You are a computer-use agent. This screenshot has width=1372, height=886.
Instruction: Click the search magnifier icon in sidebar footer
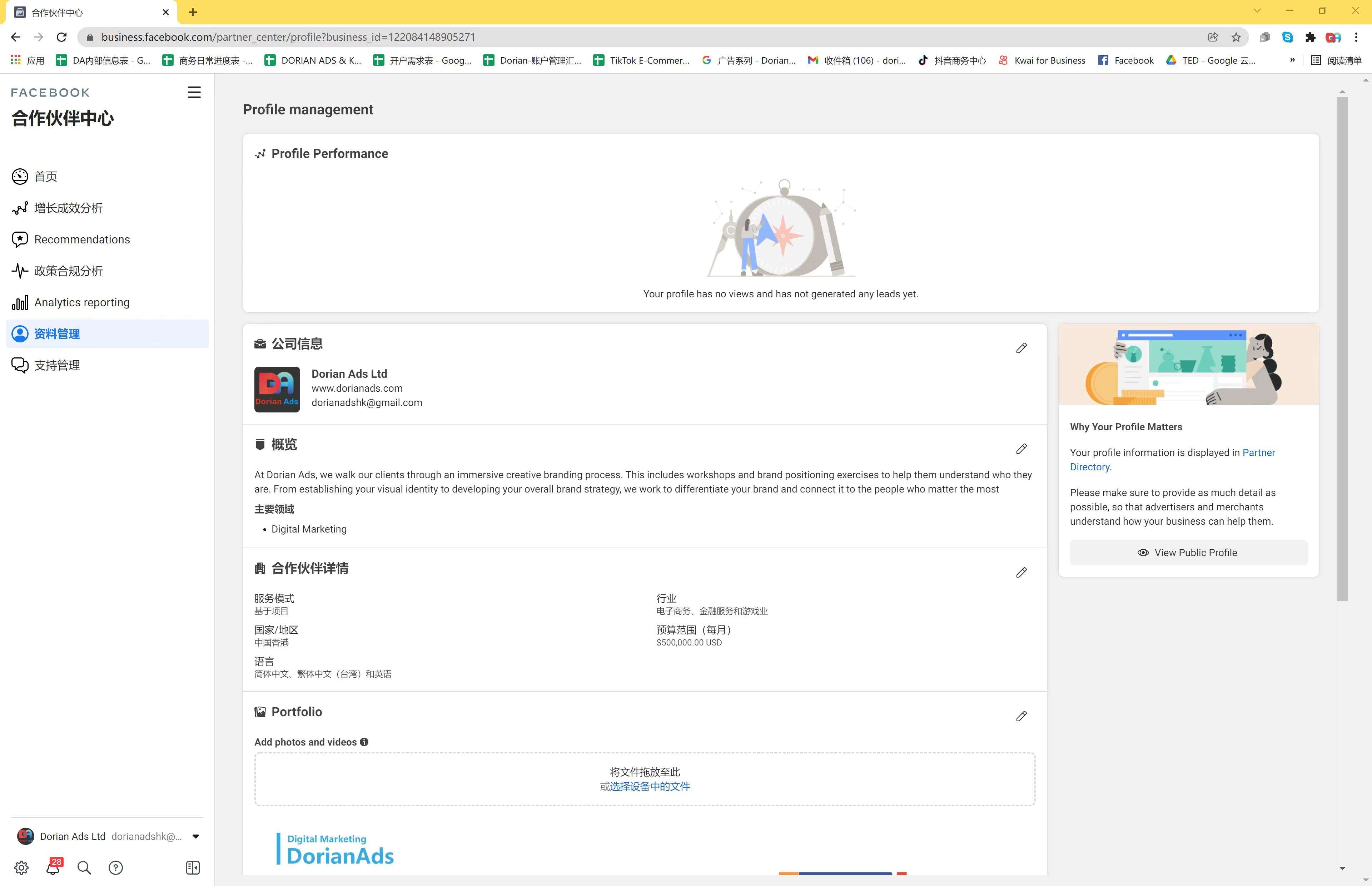[x=84, y=867]
